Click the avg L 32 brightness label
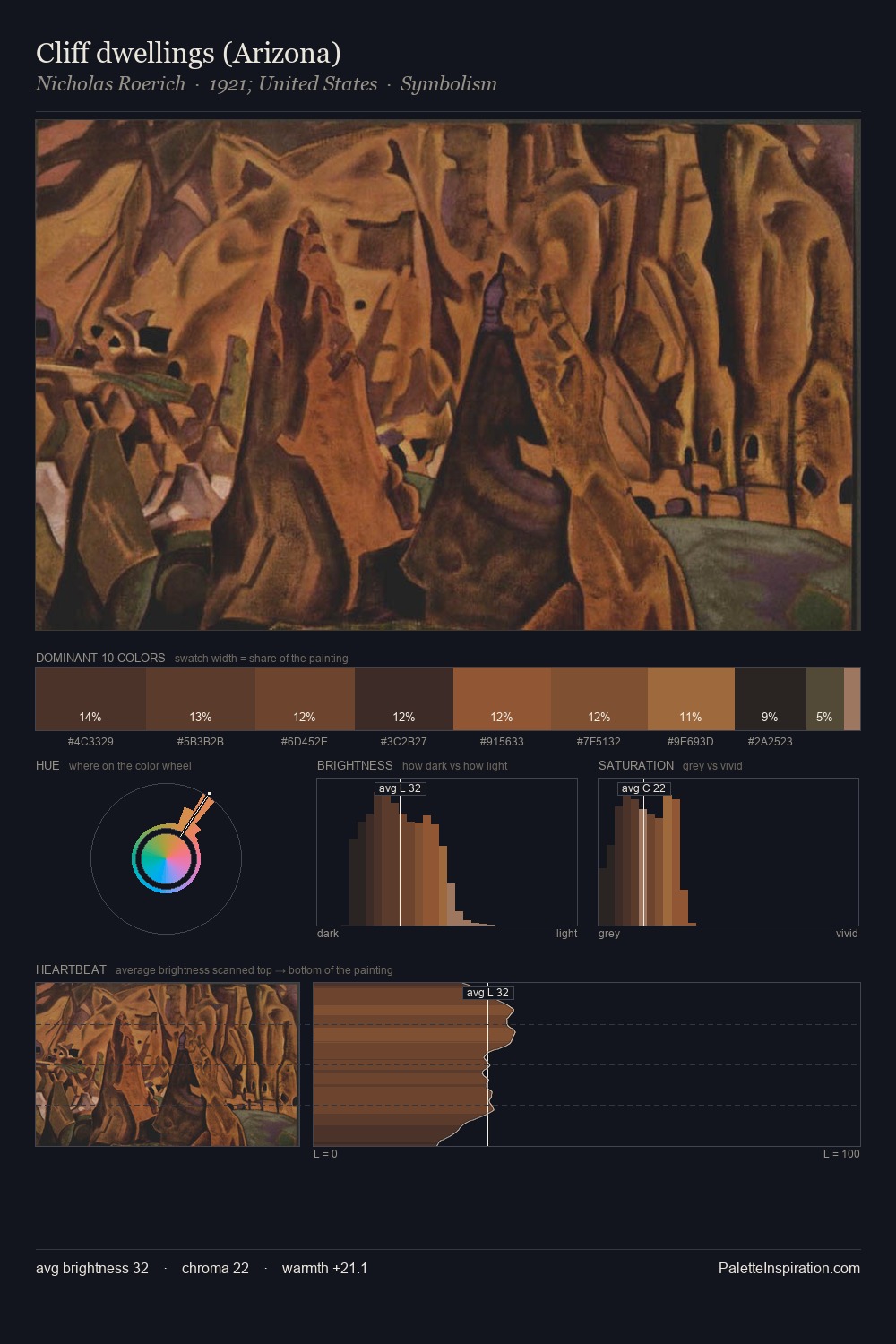 tap(400, 788)
